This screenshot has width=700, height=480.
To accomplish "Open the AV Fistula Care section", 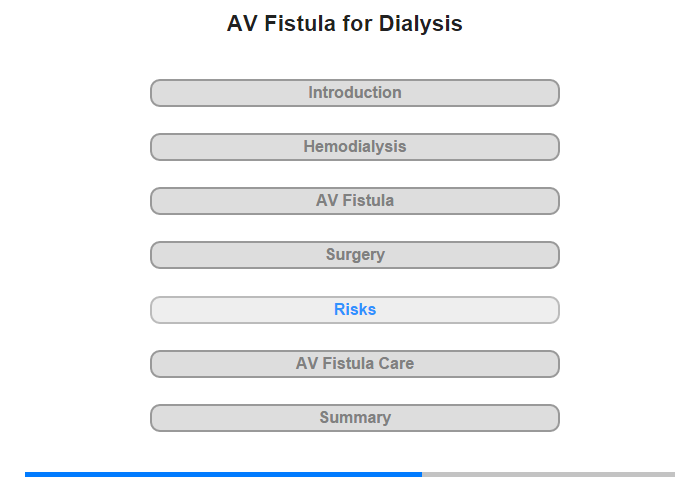I will [354, 364].
